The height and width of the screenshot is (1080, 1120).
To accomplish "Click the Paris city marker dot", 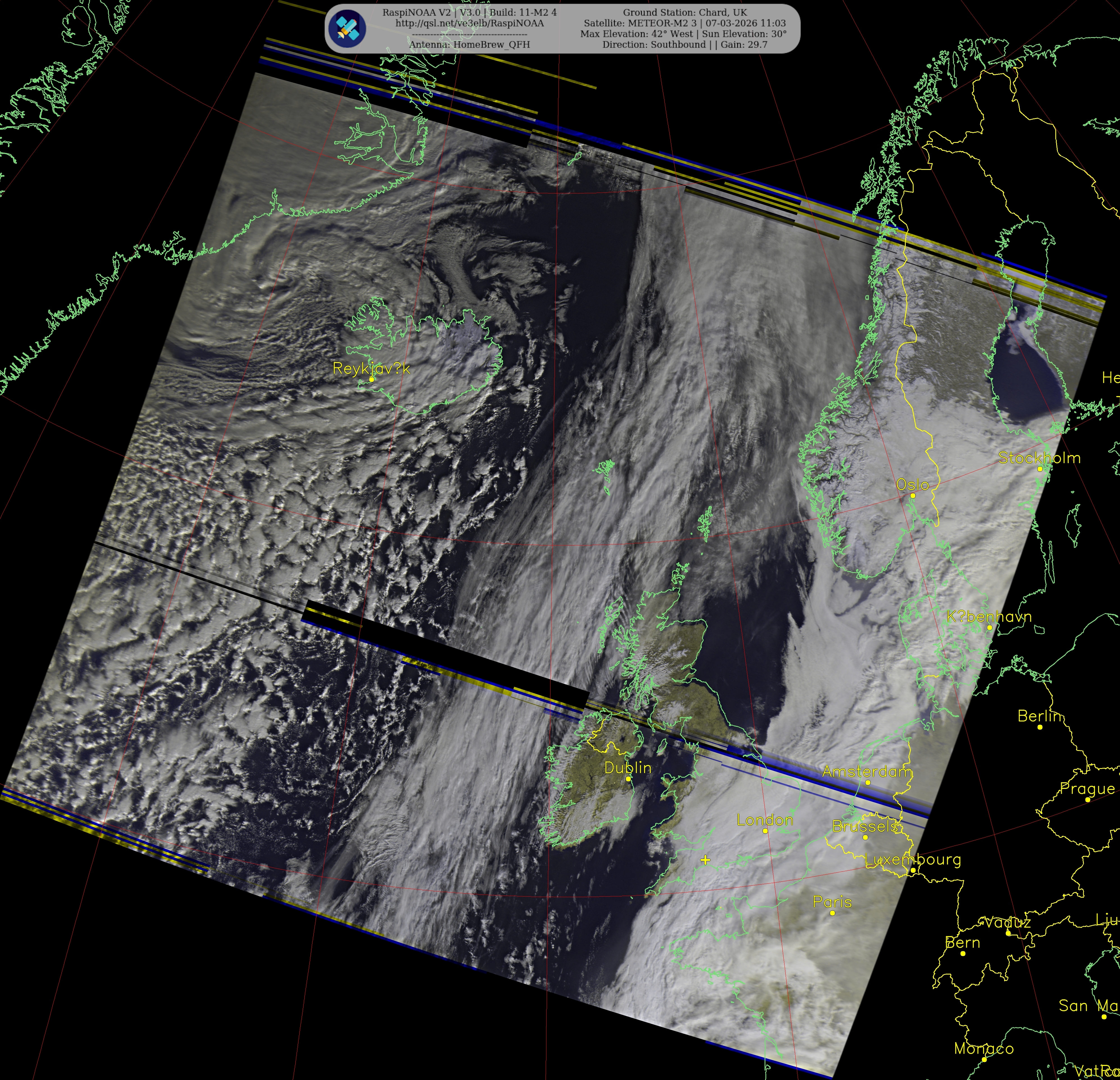I will [832, 913].
